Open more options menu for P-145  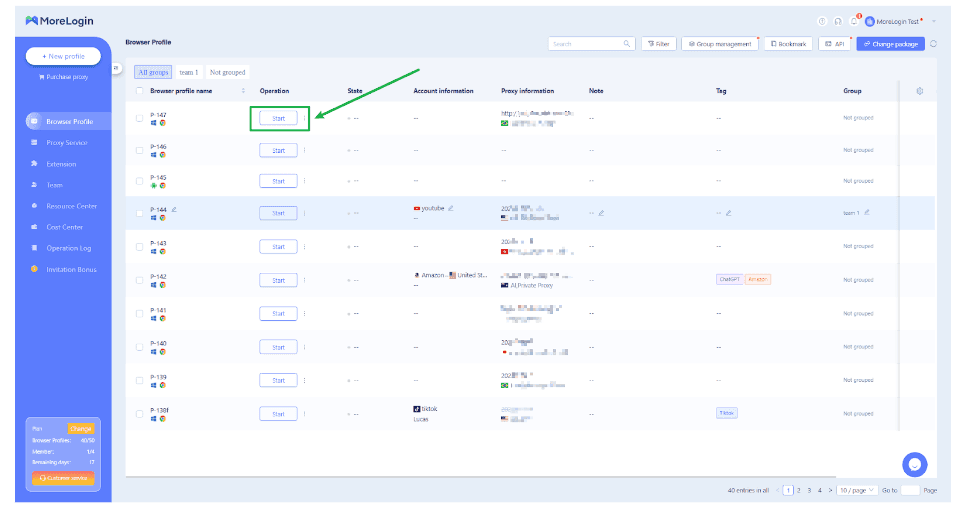tap(305, 181)
